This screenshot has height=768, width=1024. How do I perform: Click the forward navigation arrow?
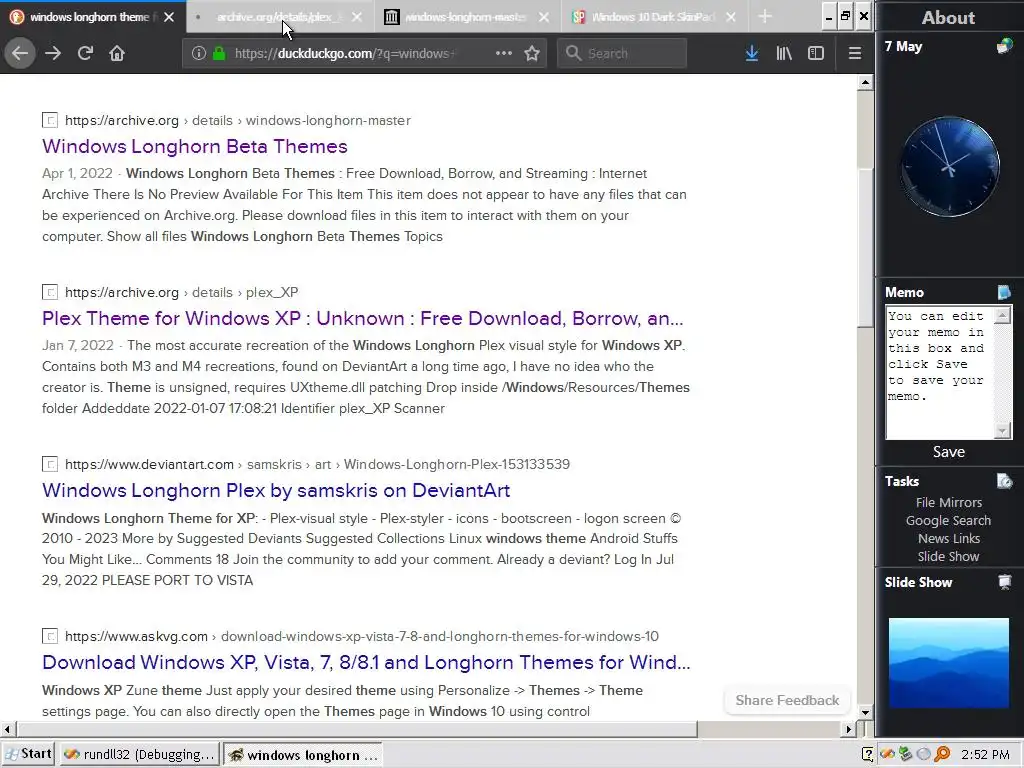coord(53,53)
